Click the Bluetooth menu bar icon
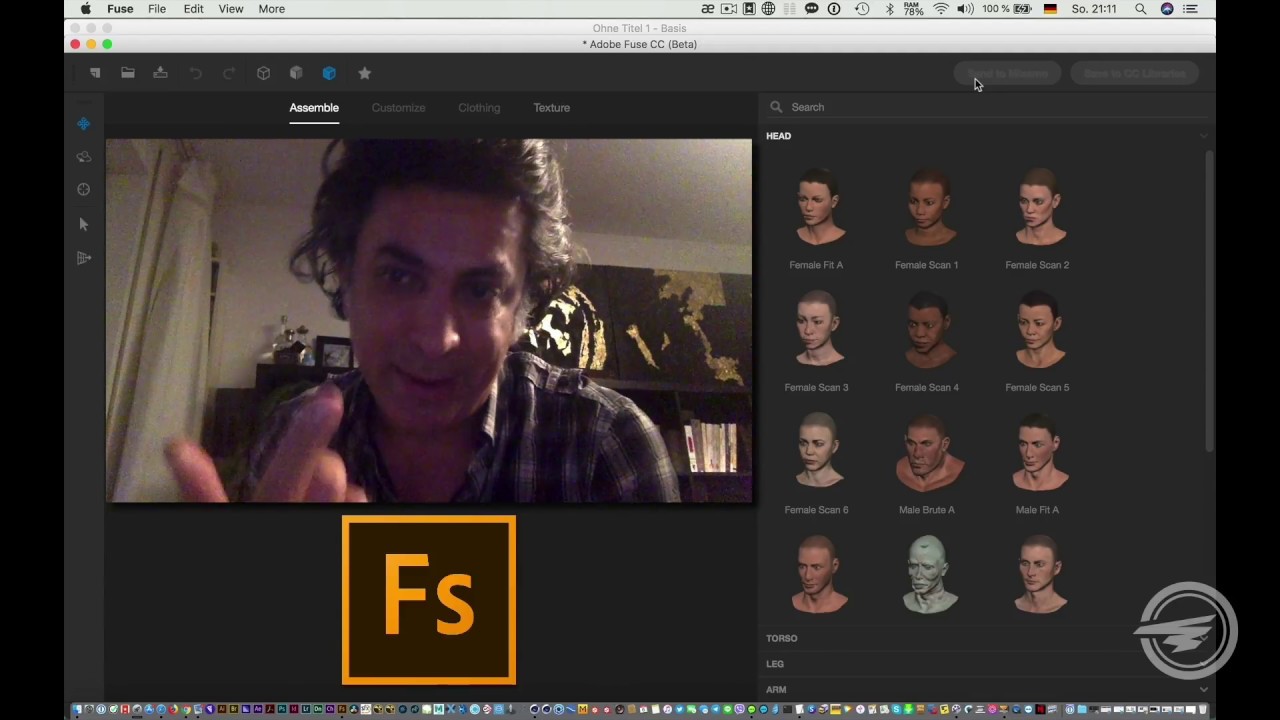 (889, 9)
